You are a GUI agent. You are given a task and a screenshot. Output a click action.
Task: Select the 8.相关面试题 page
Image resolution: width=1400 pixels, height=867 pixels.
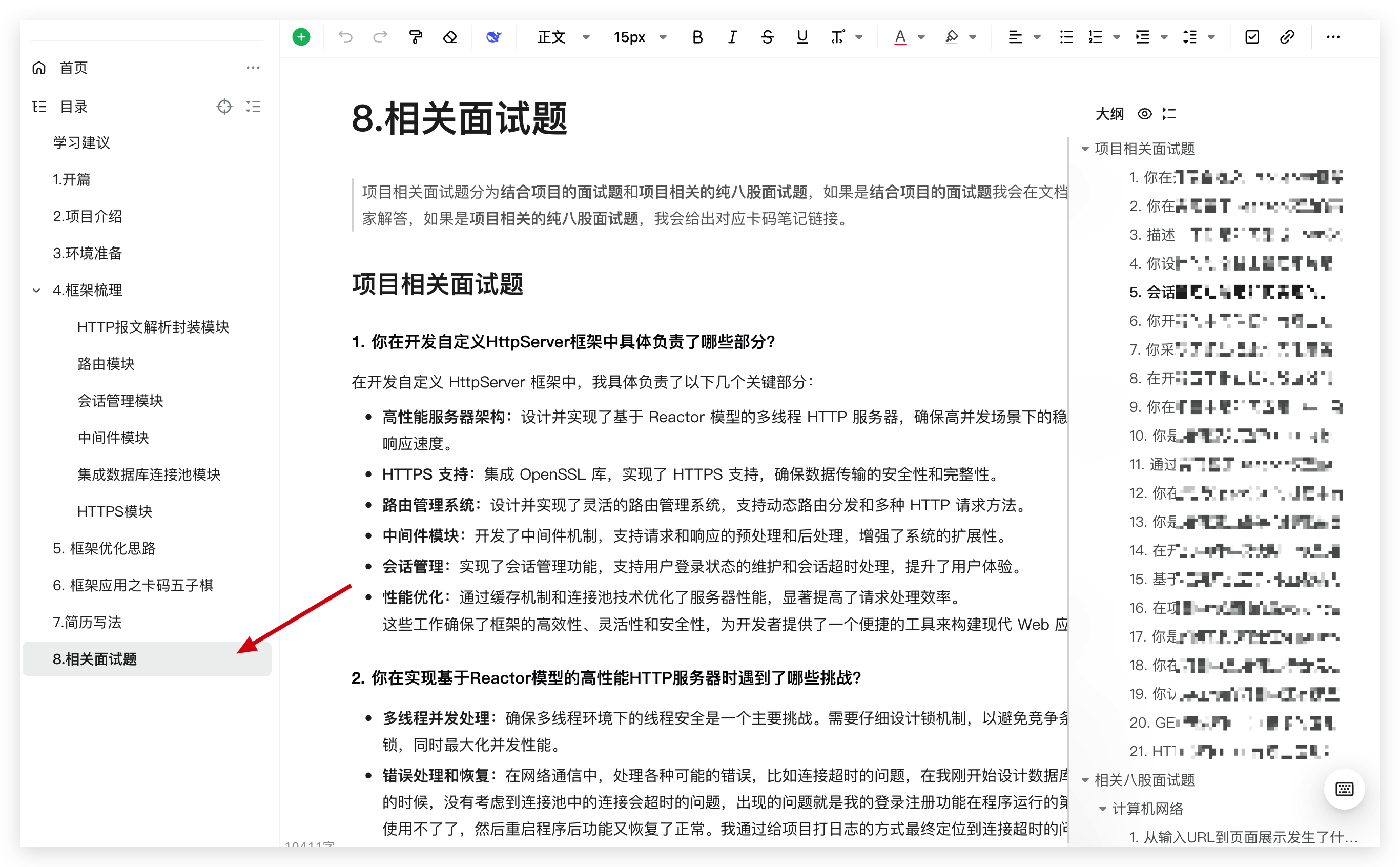pos(147,659)
